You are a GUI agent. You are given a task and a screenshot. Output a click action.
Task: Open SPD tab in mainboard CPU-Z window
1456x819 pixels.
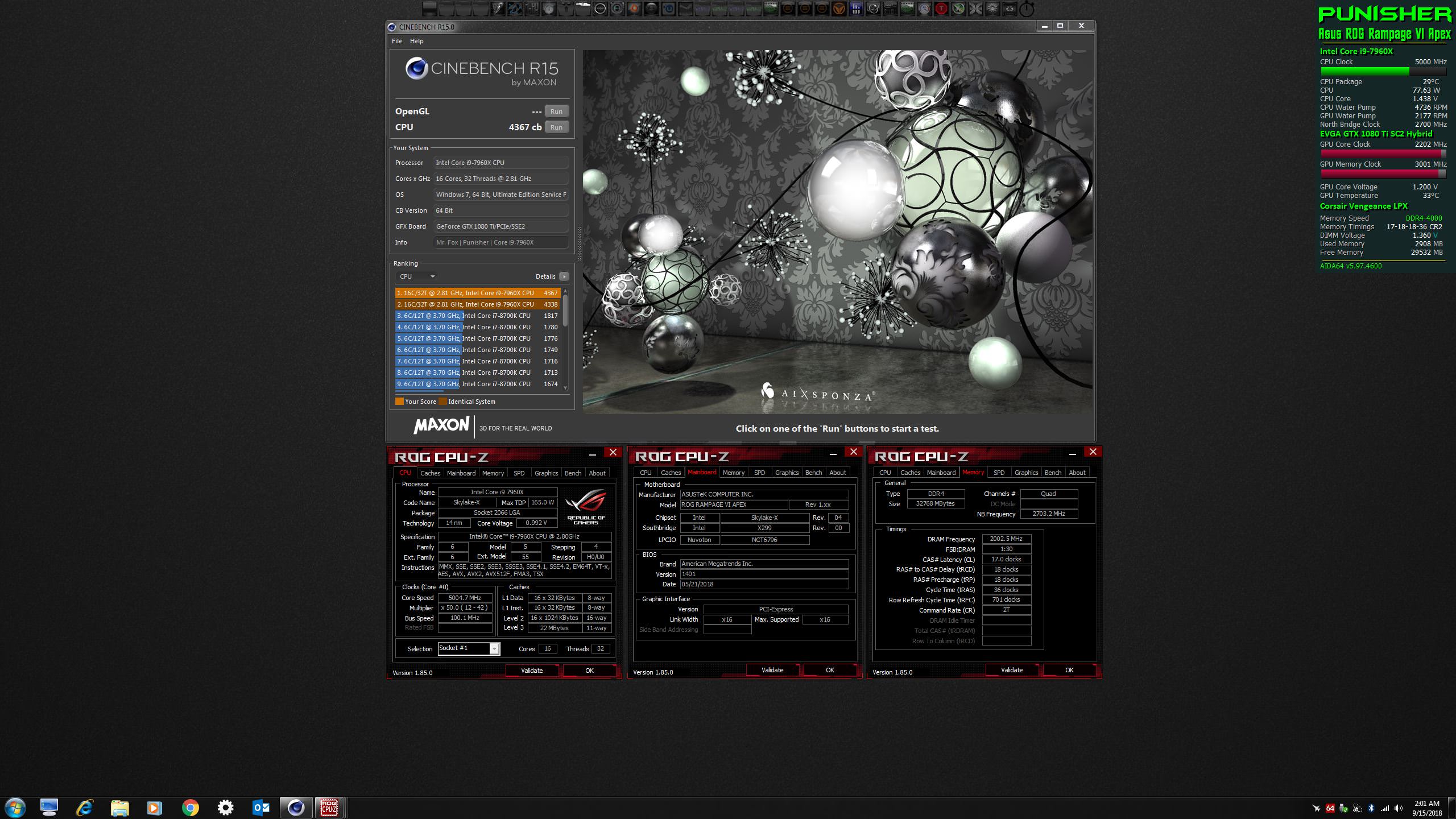pos(759,473)
